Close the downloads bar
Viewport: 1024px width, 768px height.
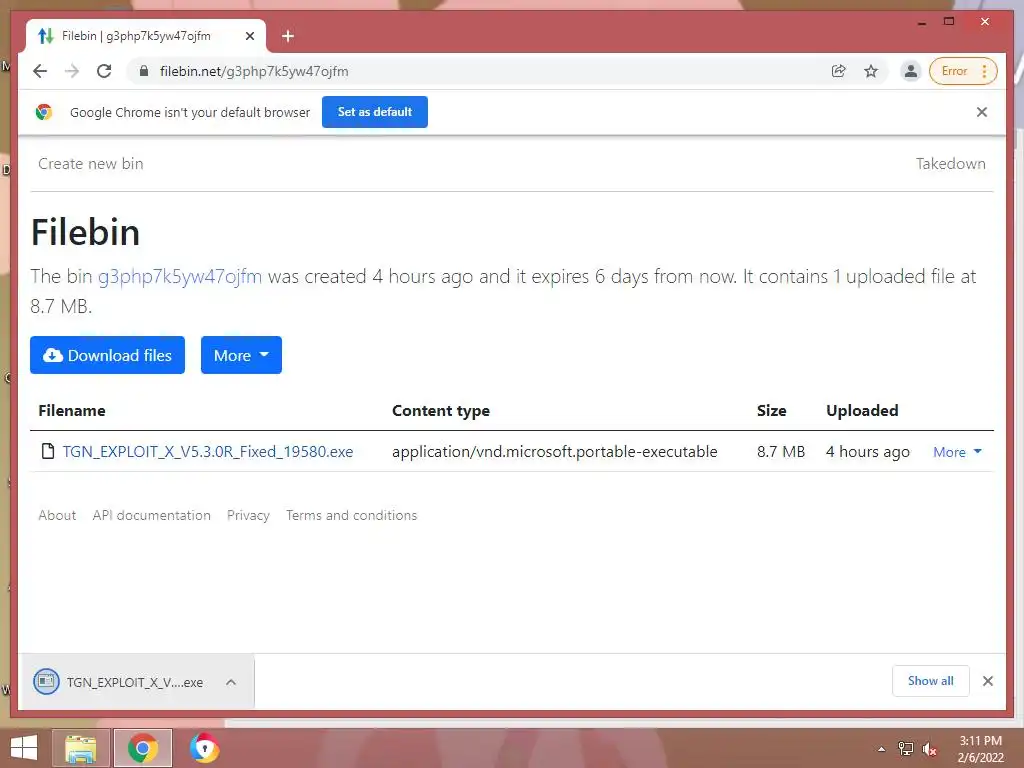pyautogui.click(x=987, y=681)
